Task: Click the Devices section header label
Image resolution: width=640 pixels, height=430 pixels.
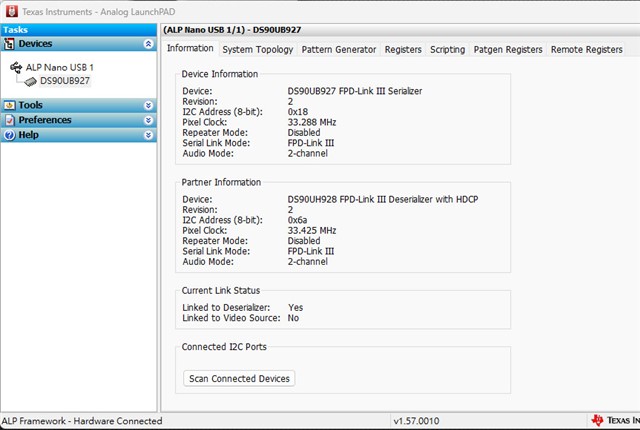Action: point(35,44)
